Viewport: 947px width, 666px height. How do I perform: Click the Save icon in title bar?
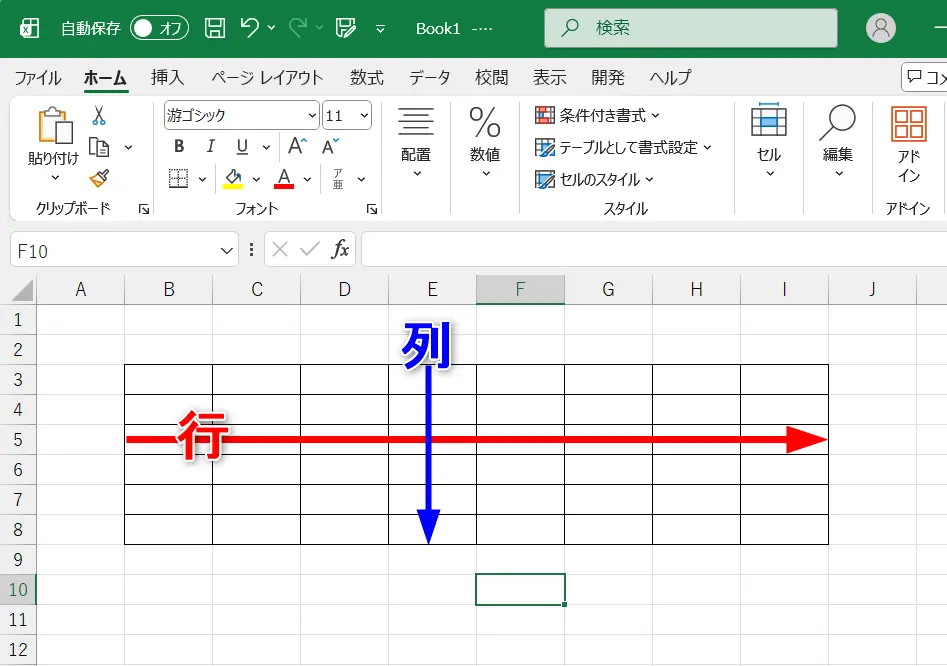click(x=214, y=28)
